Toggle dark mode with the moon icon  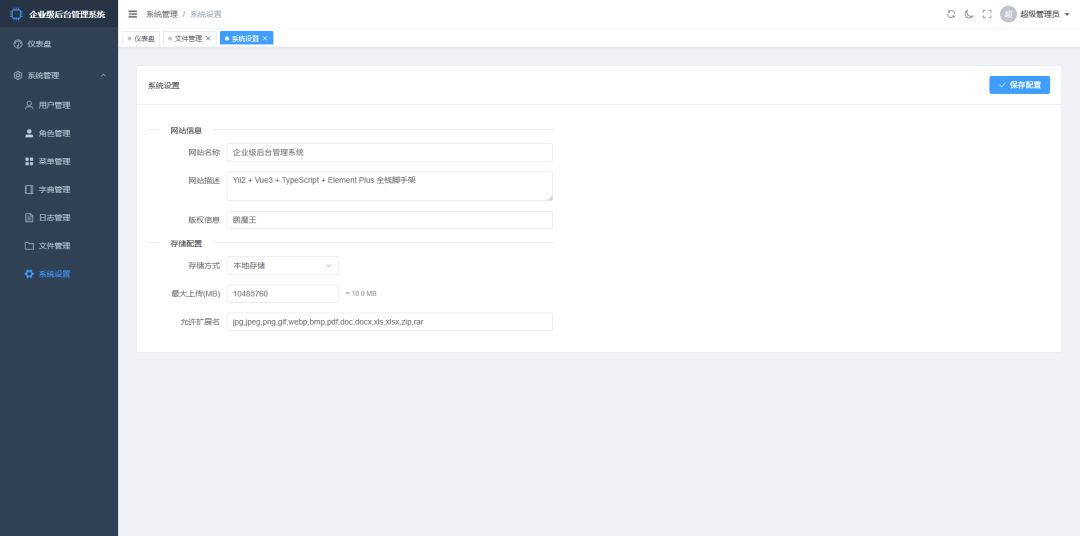pyautogui.click(x=969, y=14)
